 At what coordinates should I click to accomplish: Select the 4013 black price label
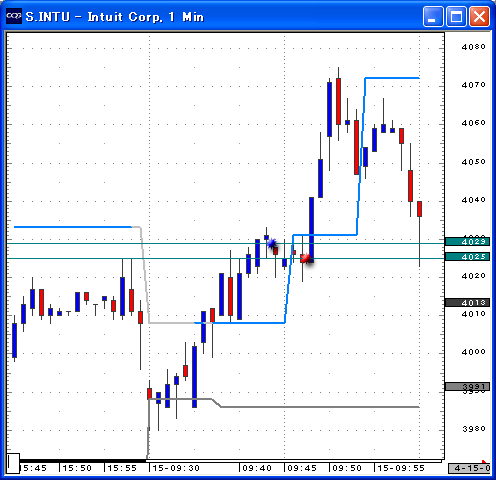point(467,303)
